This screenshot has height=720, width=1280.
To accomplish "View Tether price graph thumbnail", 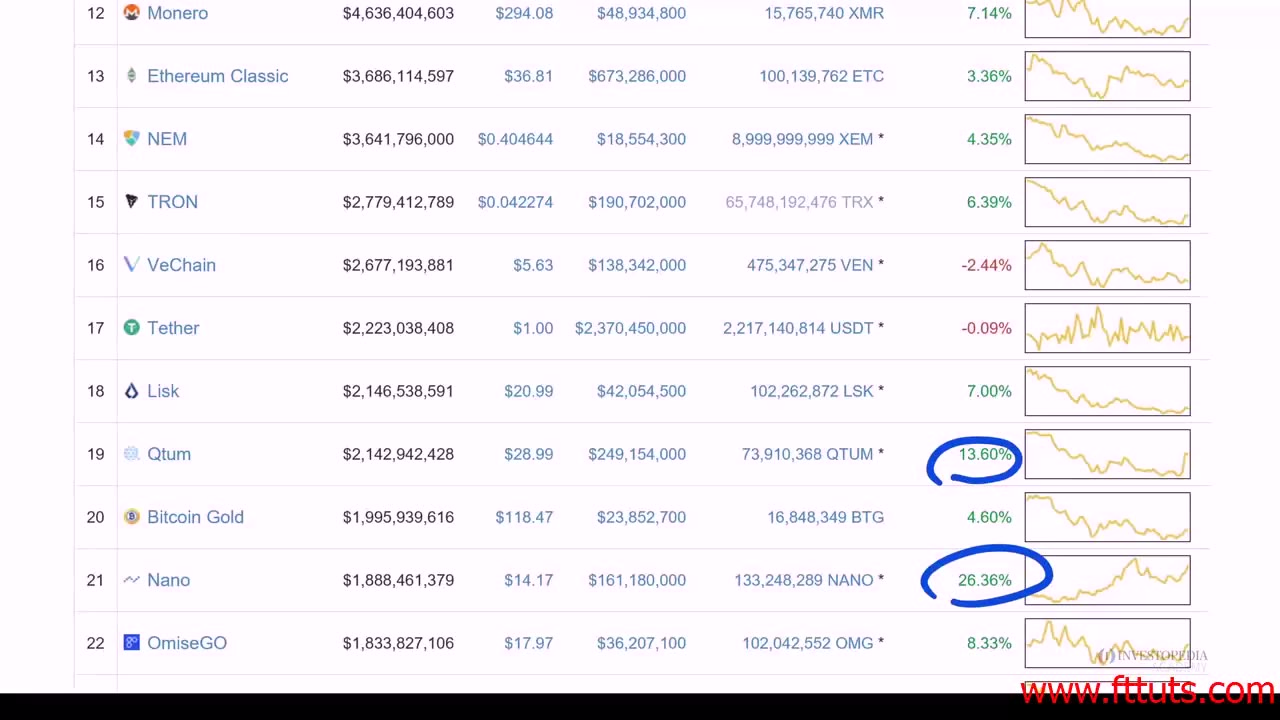I will point(1107,328).
